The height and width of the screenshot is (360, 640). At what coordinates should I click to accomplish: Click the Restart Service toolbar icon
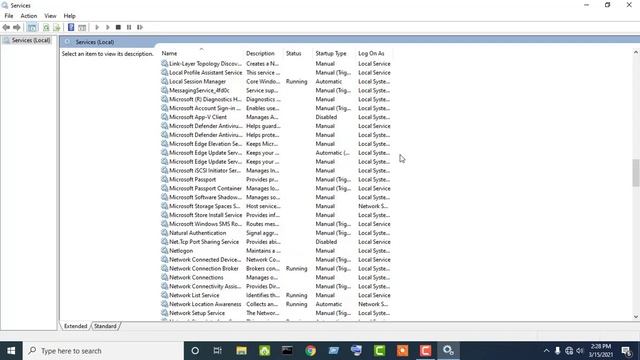[140, 27]
